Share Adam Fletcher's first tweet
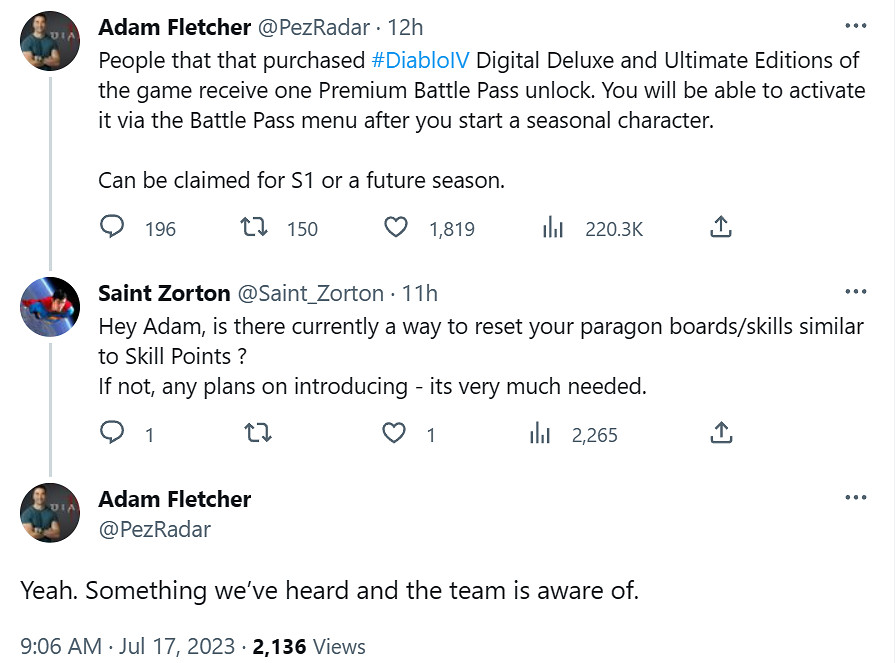Image resolution: width=895 pixels, height=663 pixels. 720,228
